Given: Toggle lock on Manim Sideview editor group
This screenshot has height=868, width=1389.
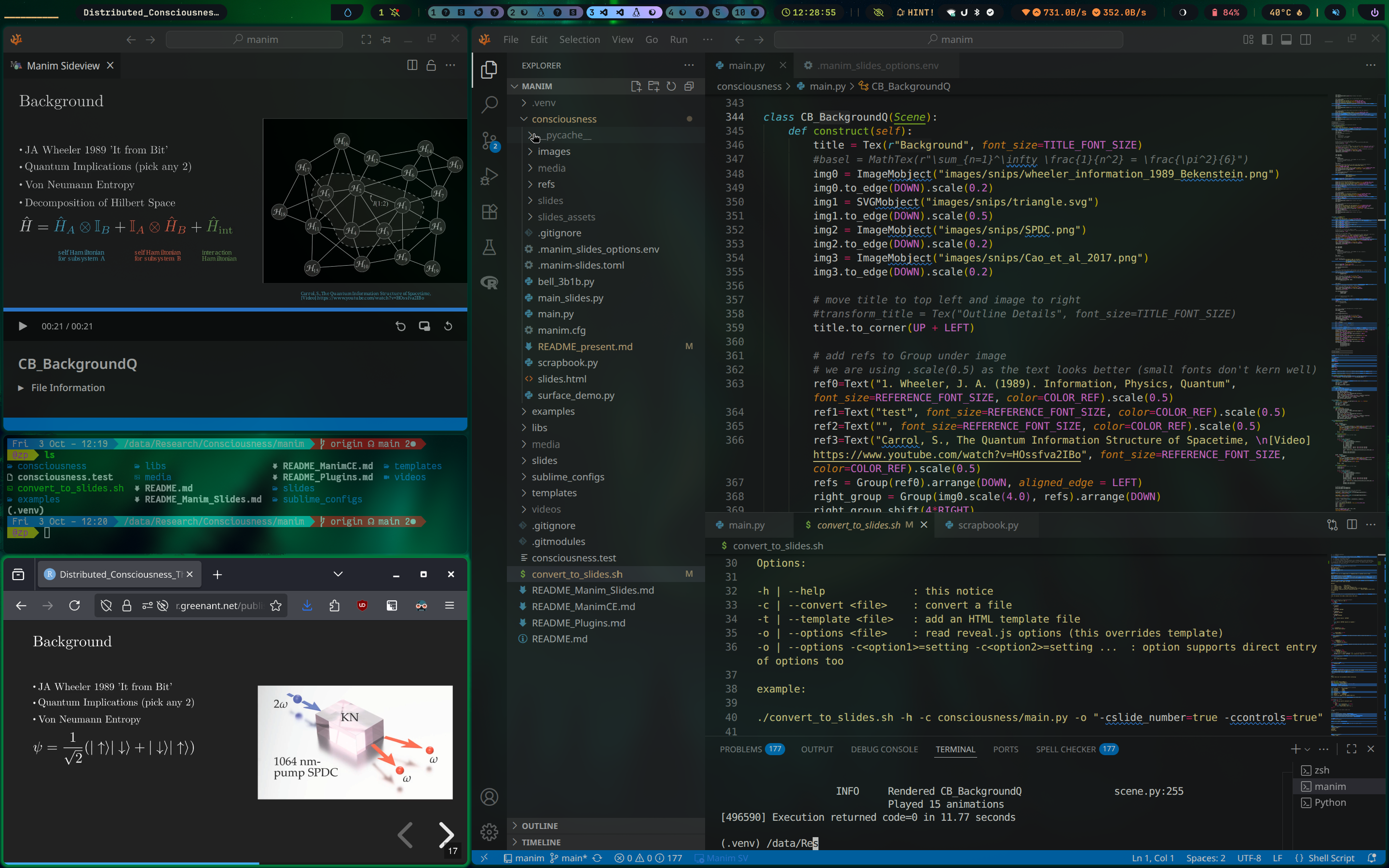Looking at the screenshot, I should (x=431, y=66).
